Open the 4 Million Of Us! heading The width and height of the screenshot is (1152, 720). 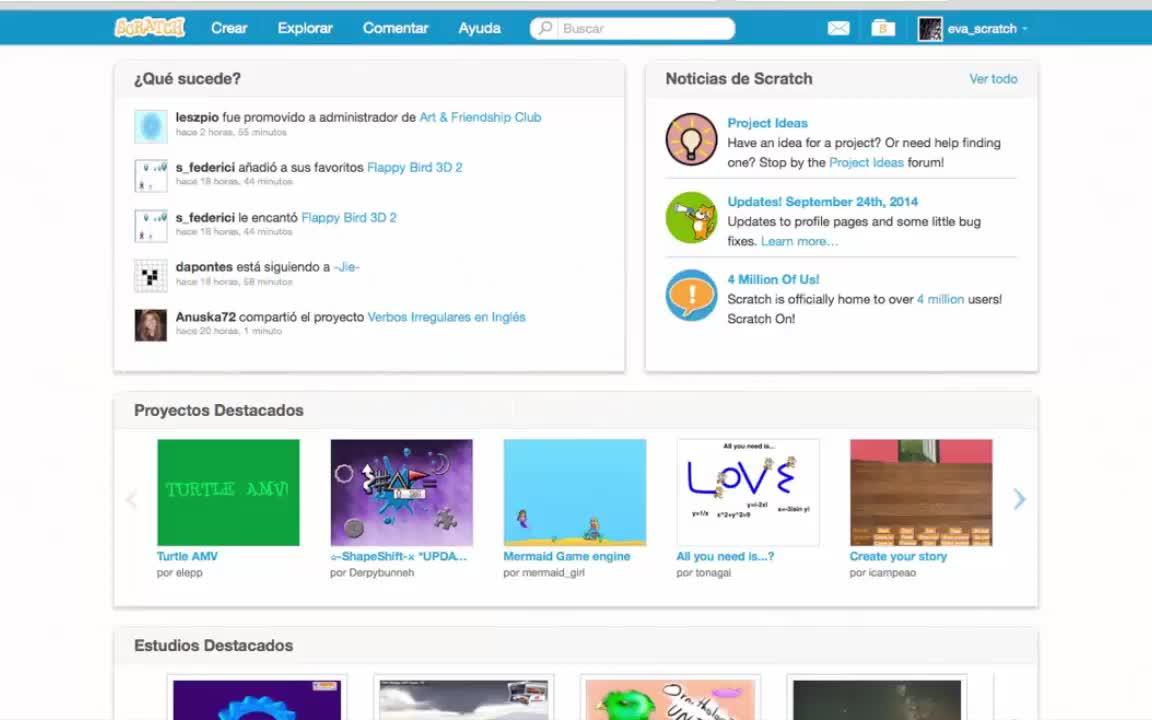[774, 279]
